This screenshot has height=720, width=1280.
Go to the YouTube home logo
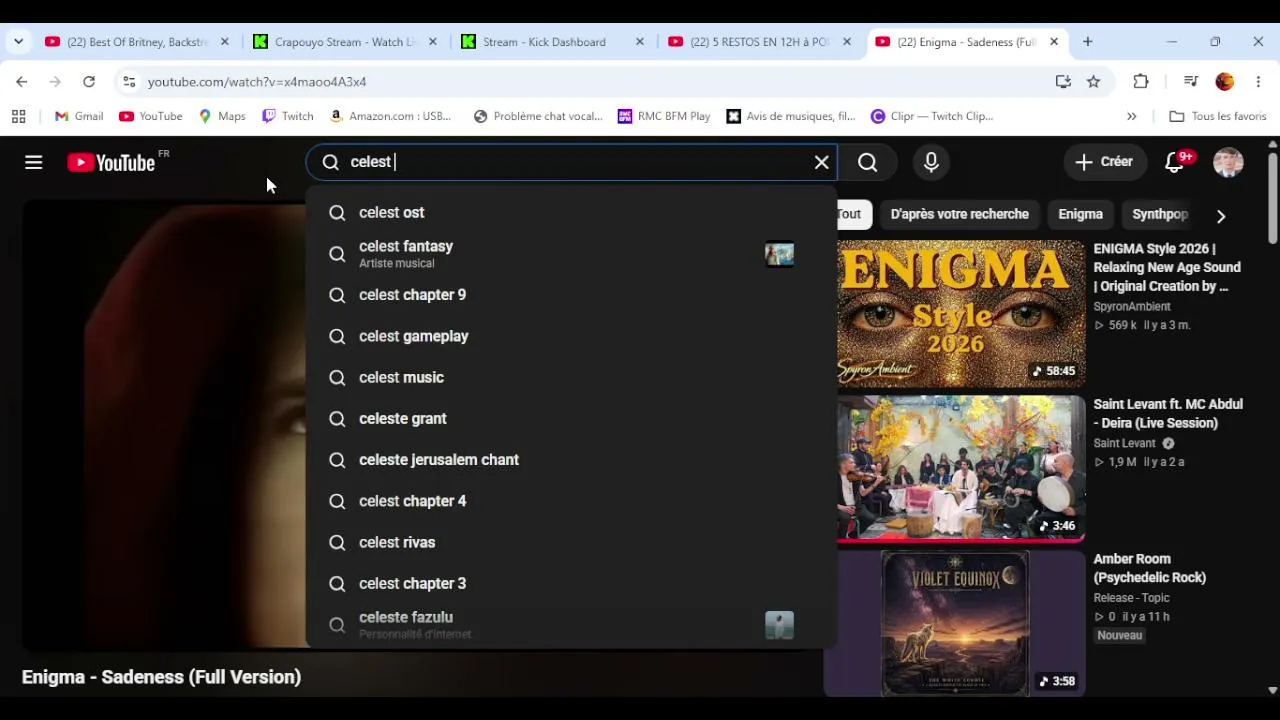(111, 162)
